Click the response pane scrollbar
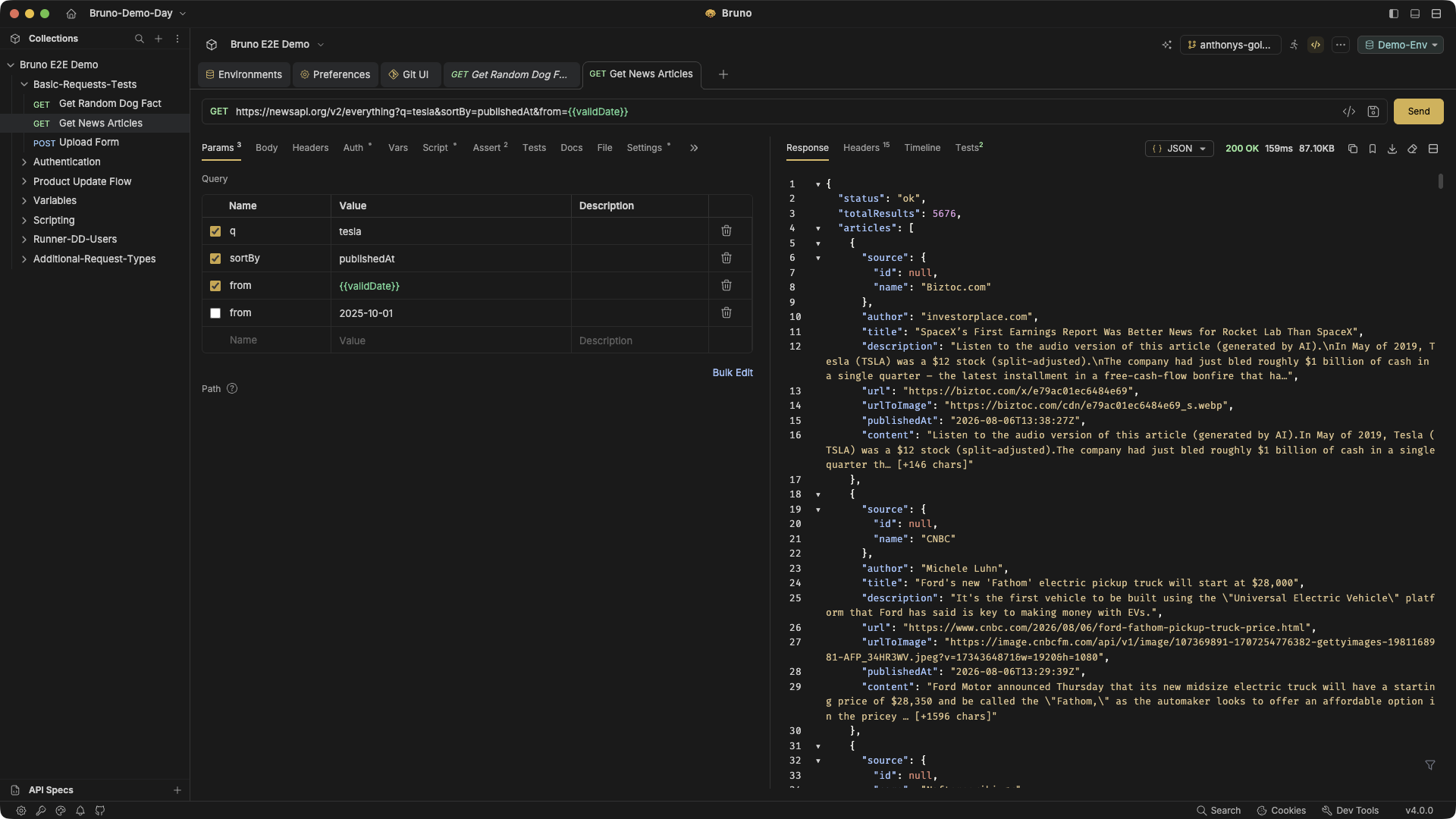The image size is (1456, 819). (1440, 181)
